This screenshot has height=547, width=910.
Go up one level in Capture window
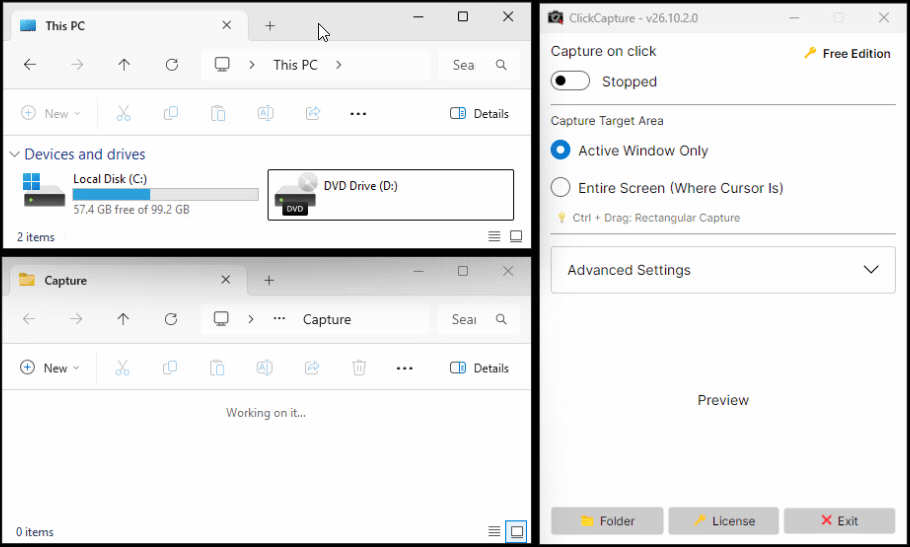[123, 318]
